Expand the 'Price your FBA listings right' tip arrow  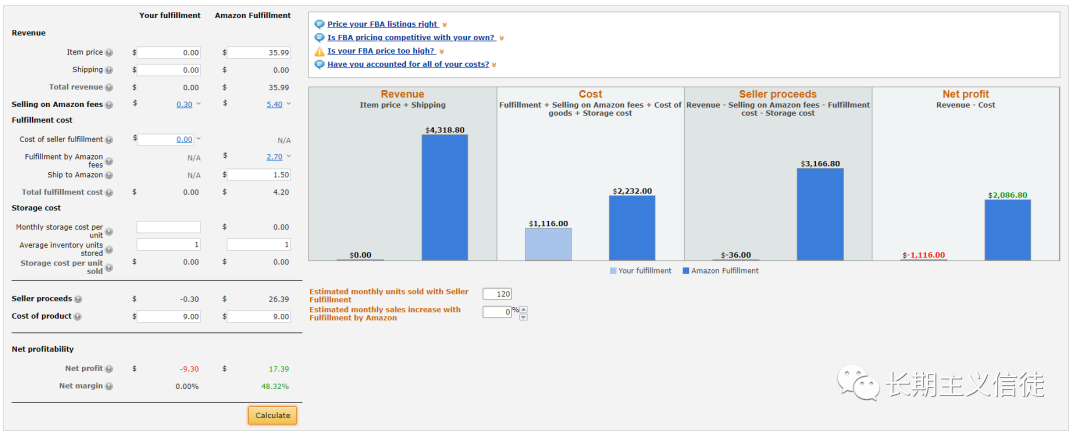(x=445, y=25)
